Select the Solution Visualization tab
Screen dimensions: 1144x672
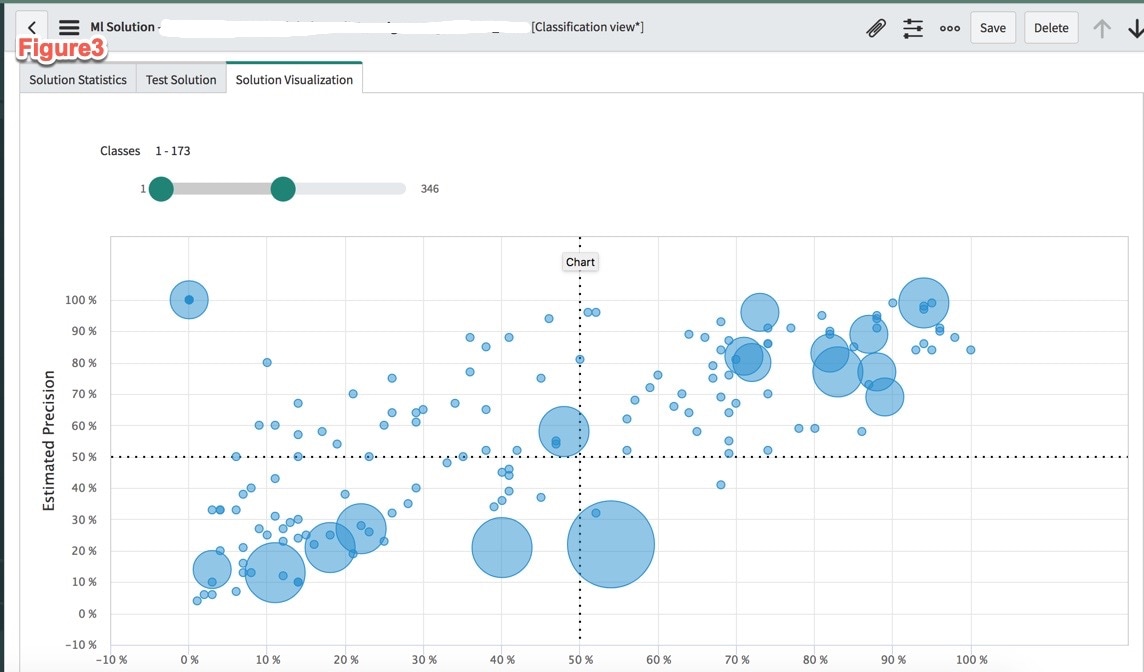pos(294,77)
